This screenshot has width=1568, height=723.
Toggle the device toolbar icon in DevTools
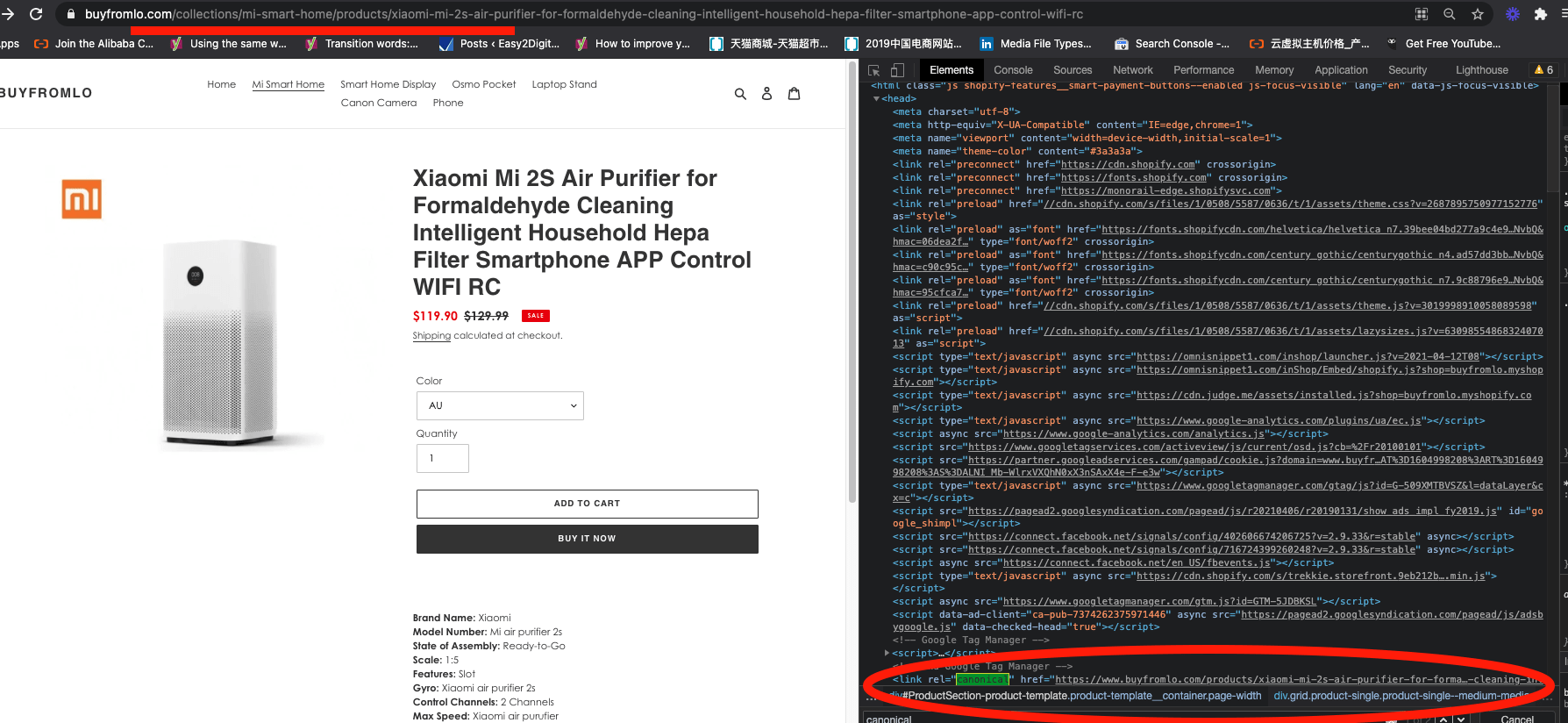(x=896, y=70)
